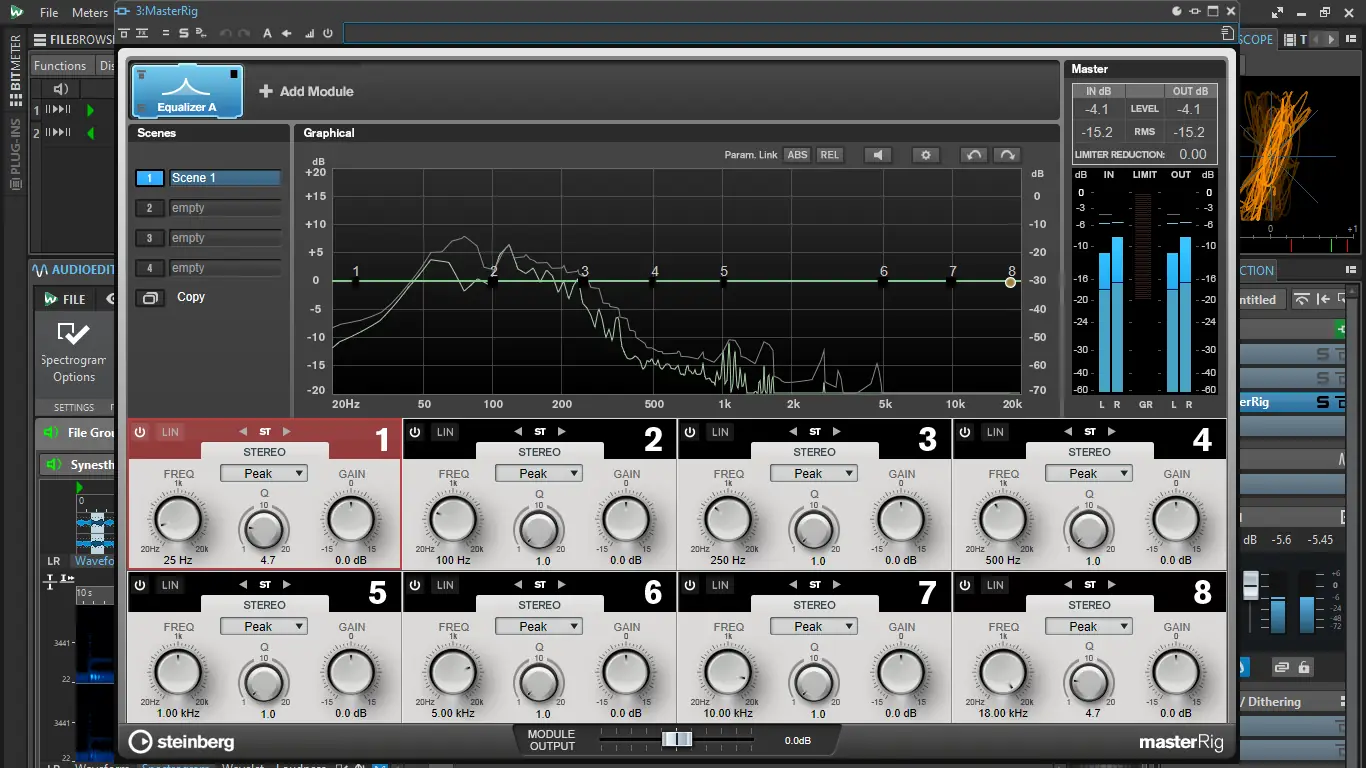
Task: Open filter type dropdown for band 8
Action: click(x=1088, y=626)
